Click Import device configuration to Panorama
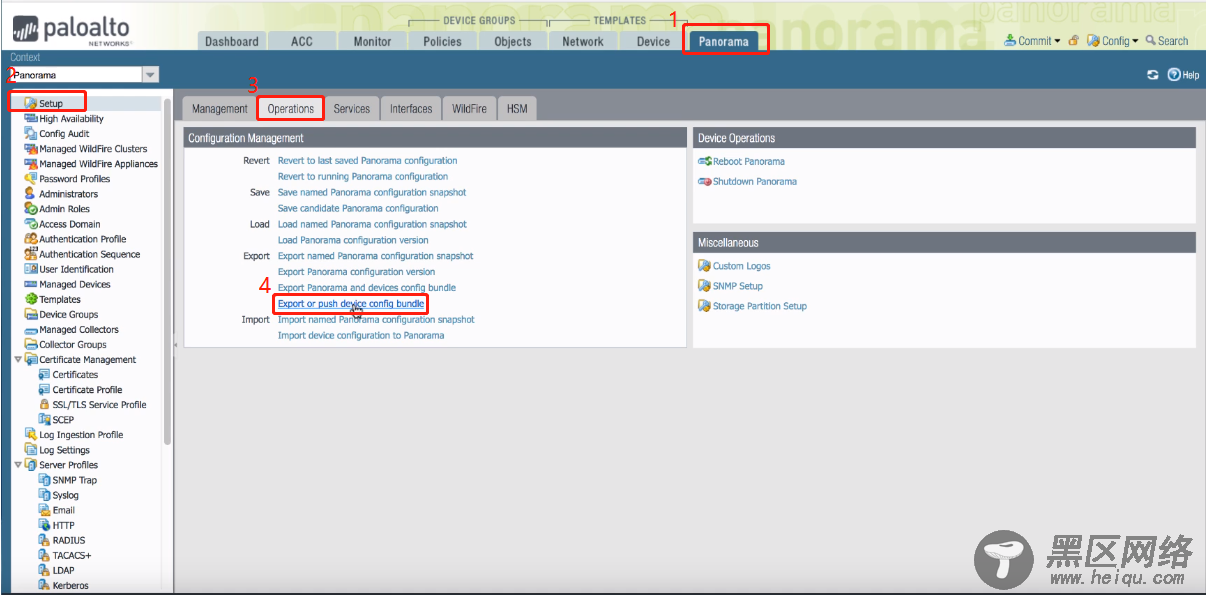Image resolution: width=1206 pixels, height=595 pixels. point(361,336)
